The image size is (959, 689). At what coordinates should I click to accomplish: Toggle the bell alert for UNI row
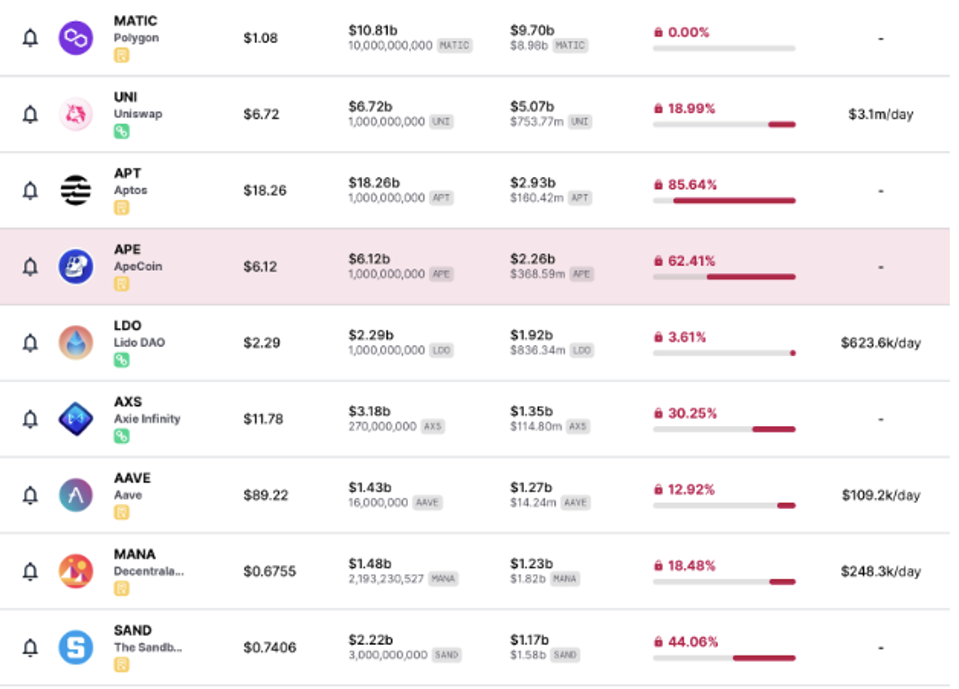(30, 114)
